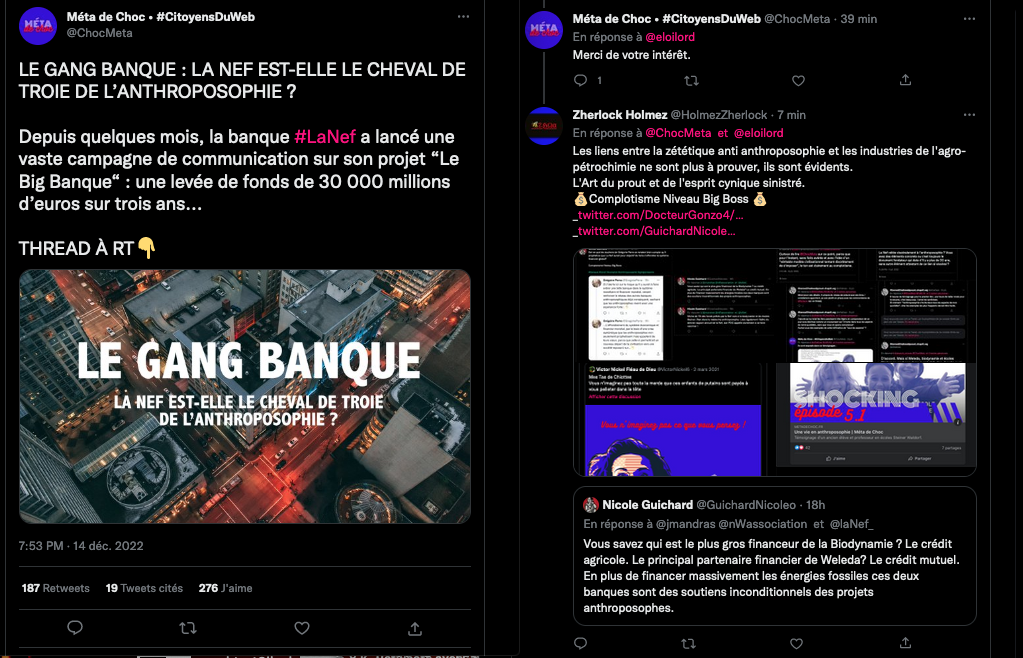Open twitter.com/DocteurGonzo4 link
1023x658 pixels.
[659, 215]
